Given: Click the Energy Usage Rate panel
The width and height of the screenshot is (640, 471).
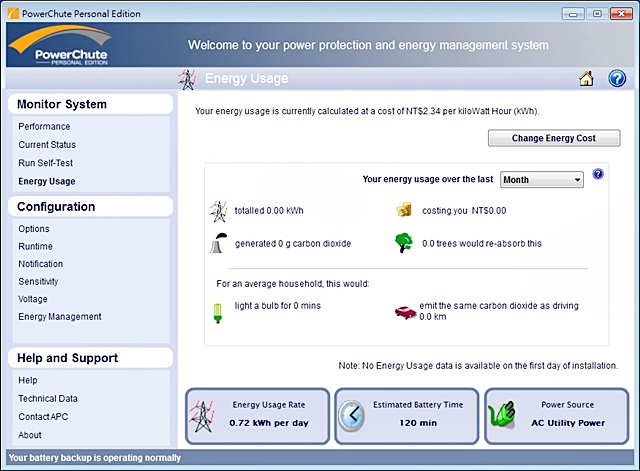Looking at the screenshot, I should pyautogui.click(x=257, y=416).
